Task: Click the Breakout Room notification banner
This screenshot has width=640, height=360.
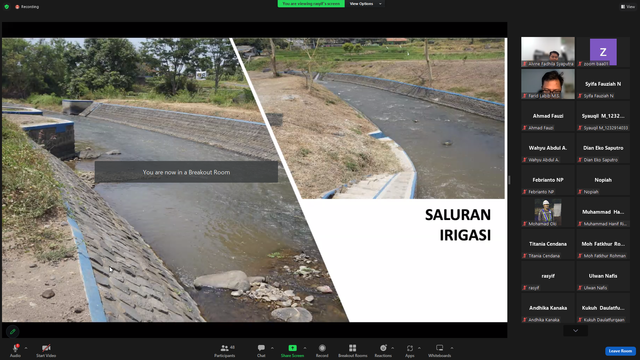Action: [x=186, y=172]
